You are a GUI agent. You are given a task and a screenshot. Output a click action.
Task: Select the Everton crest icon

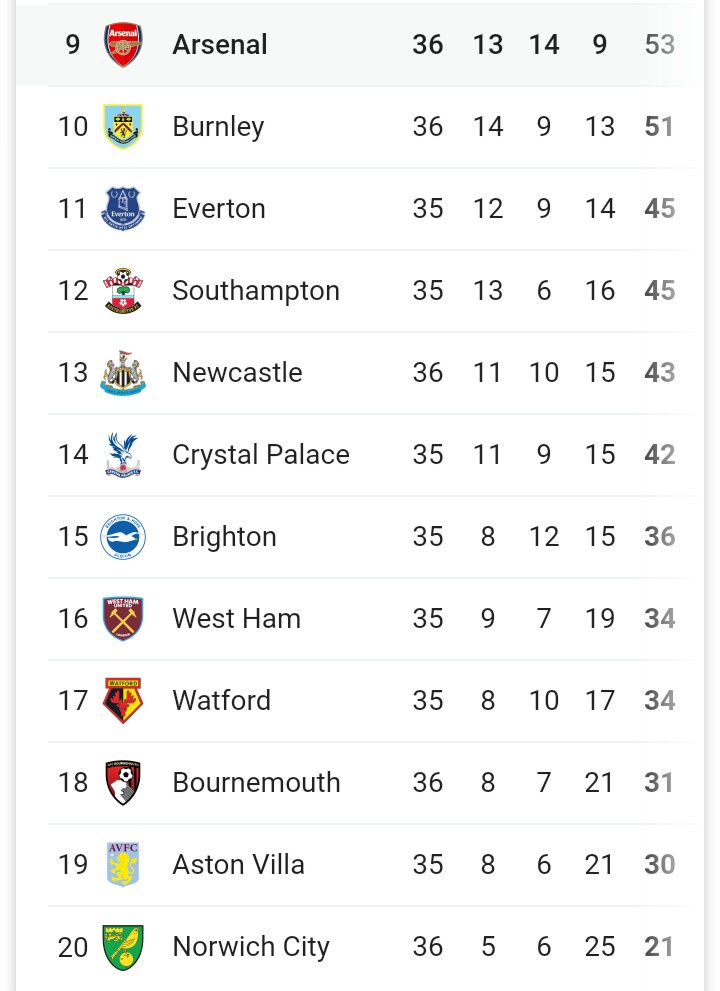[123, 209]
